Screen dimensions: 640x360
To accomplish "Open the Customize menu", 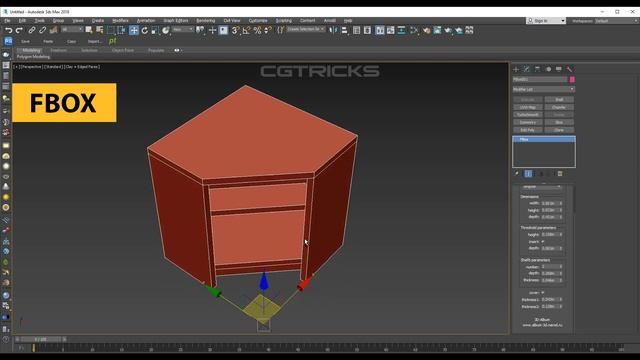I will [x=258, y=20].
